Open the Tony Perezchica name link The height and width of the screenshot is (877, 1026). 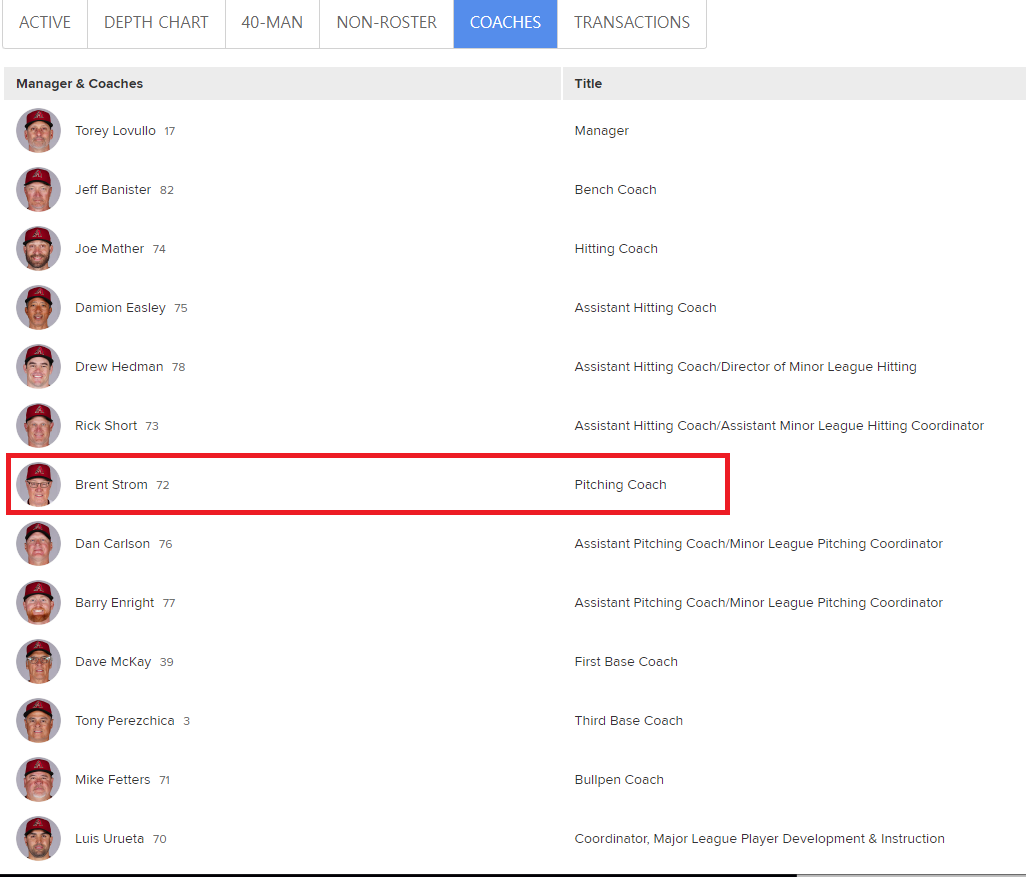coord(124,721)
